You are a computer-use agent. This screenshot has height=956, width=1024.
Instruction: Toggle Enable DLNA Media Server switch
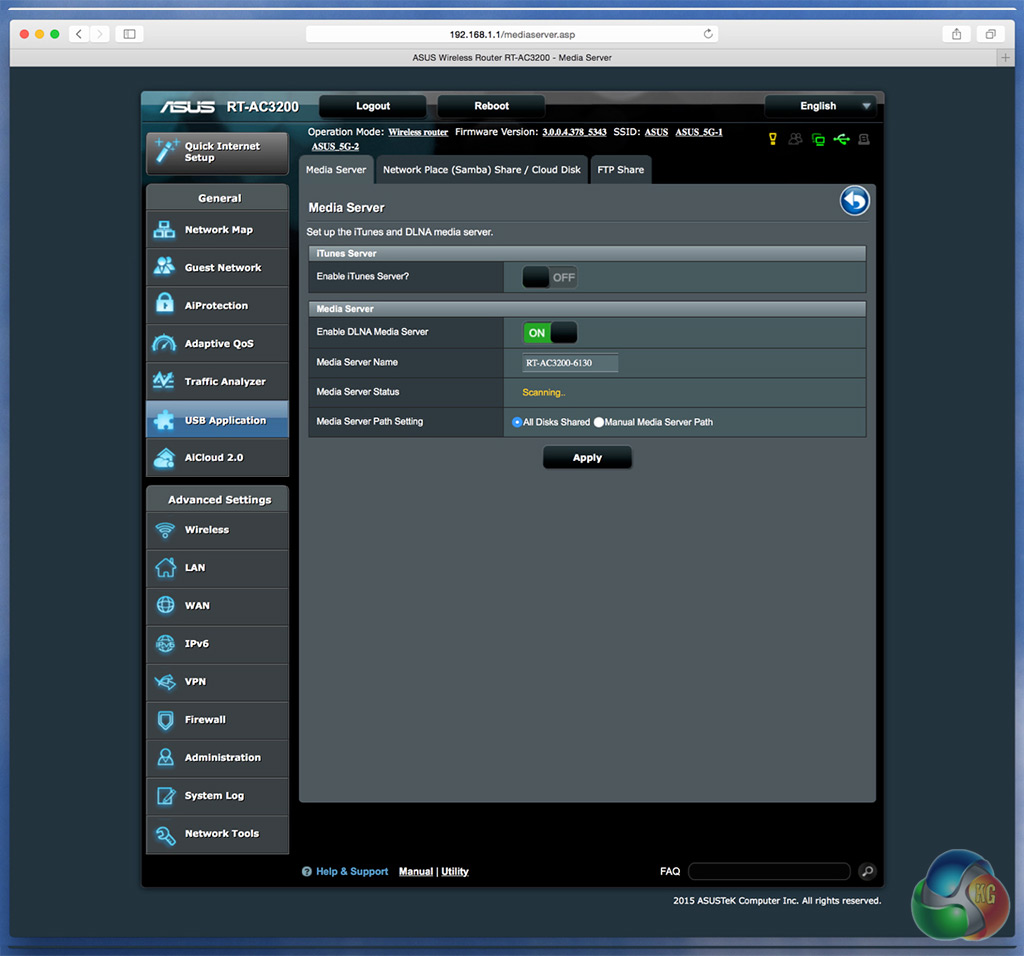[549, 333]
